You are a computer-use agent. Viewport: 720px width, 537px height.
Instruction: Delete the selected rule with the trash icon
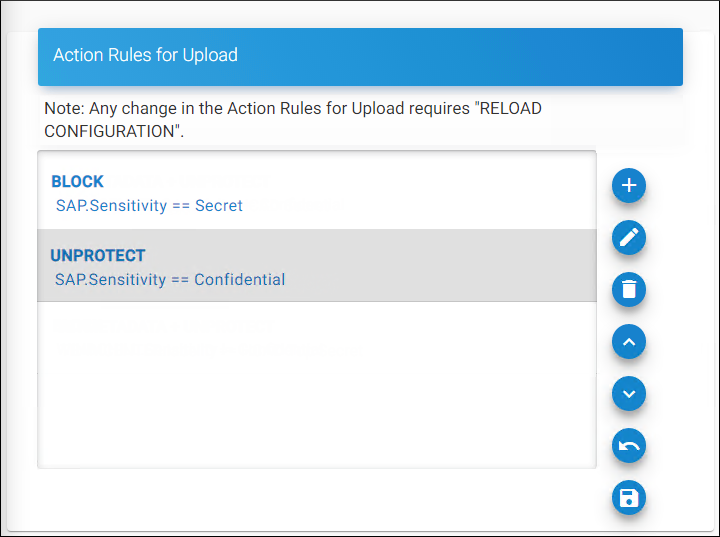point(629,290)
